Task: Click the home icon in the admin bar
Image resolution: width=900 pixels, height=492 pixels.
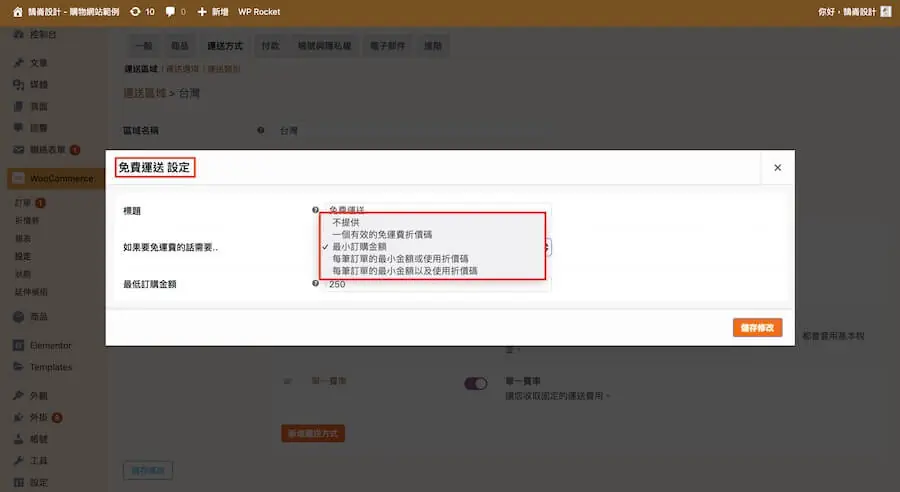Action: tap(17, 11)
